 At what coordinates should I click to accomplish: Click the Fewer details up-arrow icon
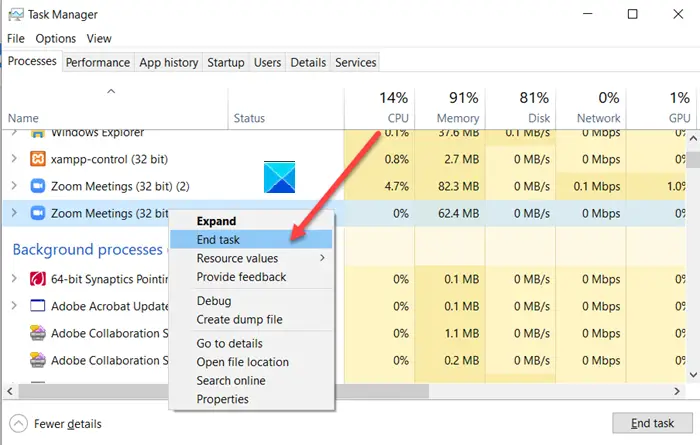18,424
